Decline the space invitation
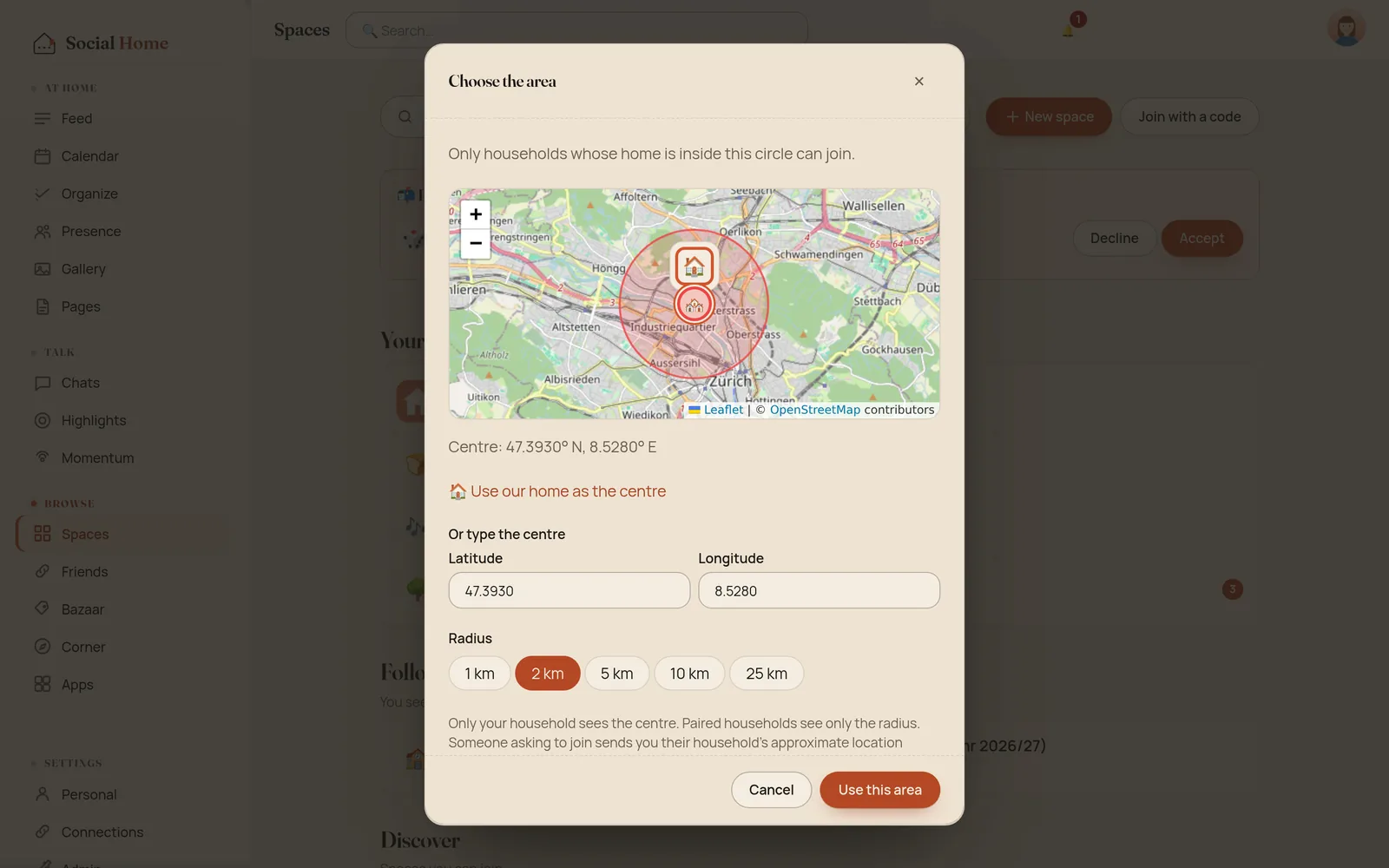 coord(1114,238)
